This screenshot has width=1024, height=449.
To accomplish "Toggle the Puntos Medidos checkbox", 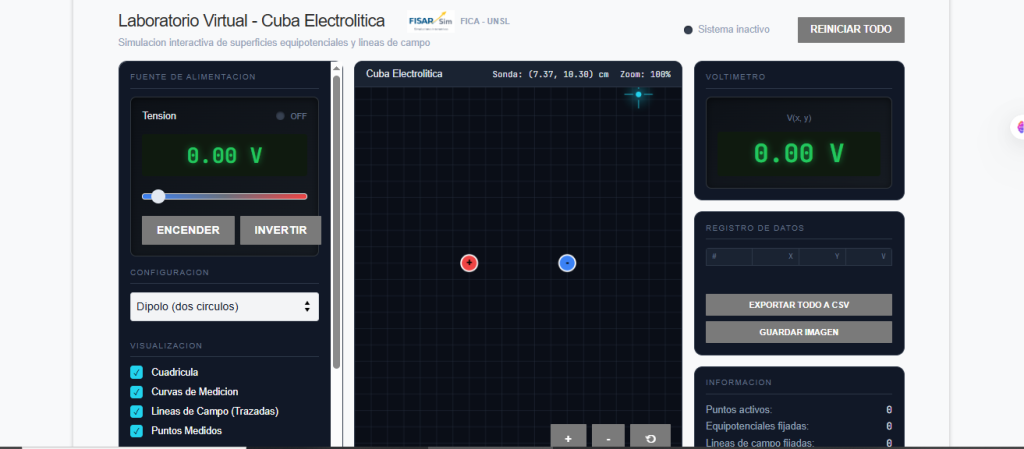I will coord(137,430).
